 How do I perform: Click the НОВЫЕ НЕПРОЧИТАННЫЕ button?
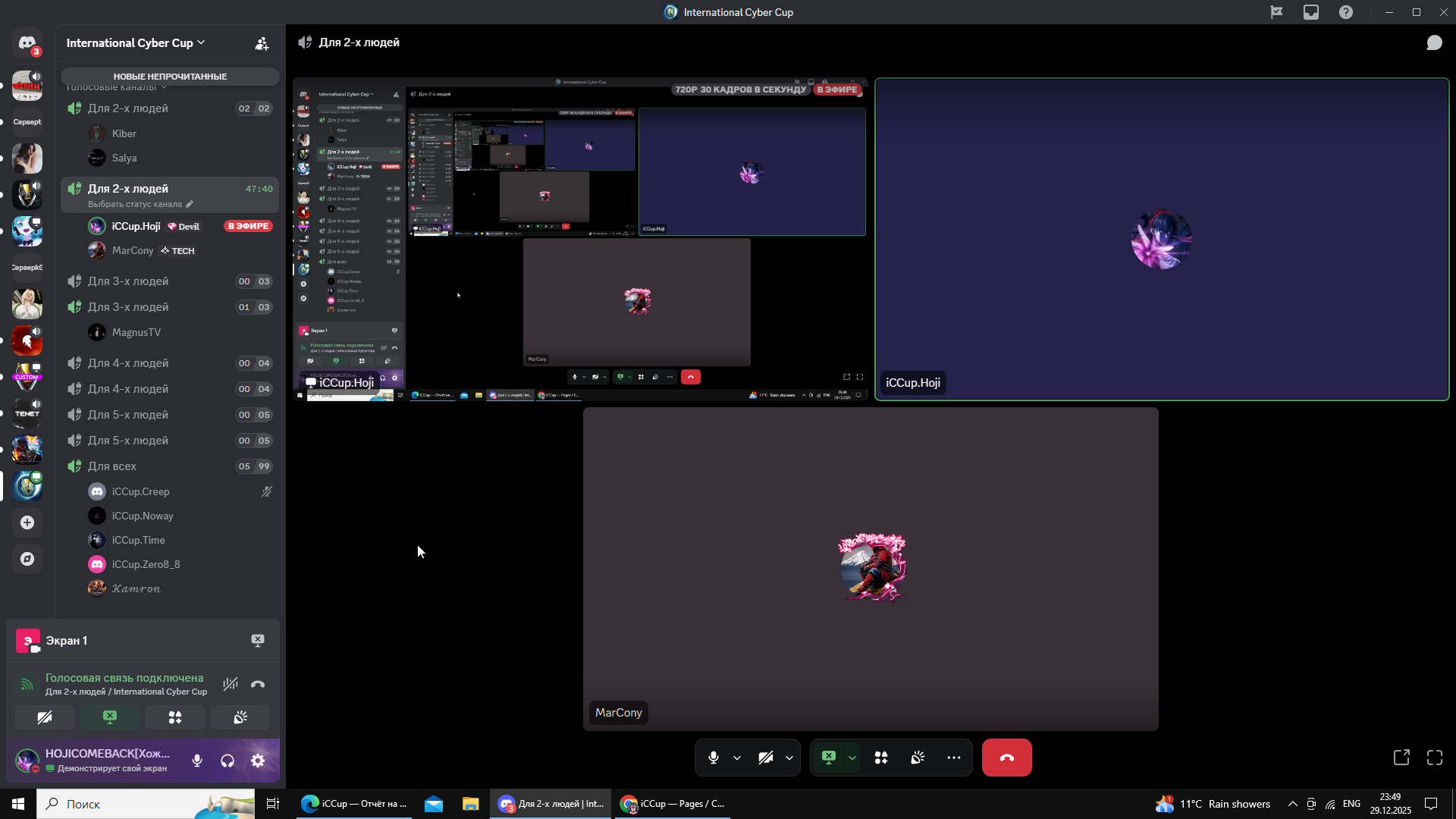pyautogui.click(x=170, y=77)
